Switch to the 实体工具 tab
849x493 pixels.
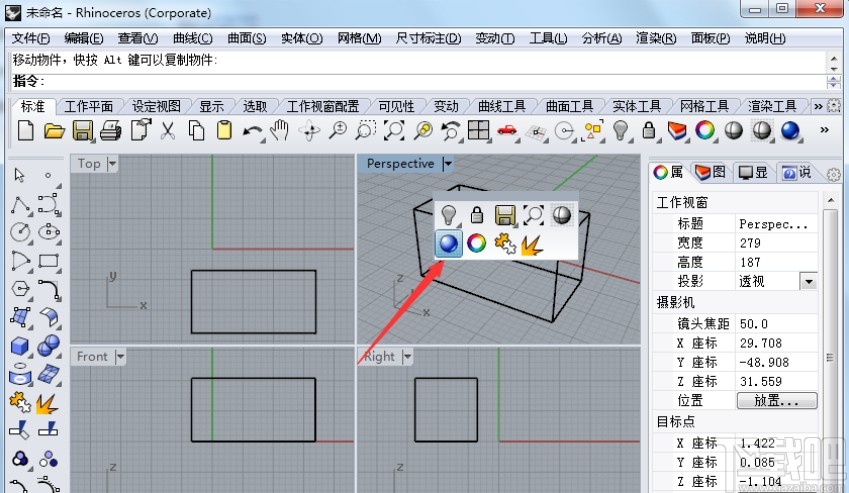pyautogui.click(x=636, y=107)
